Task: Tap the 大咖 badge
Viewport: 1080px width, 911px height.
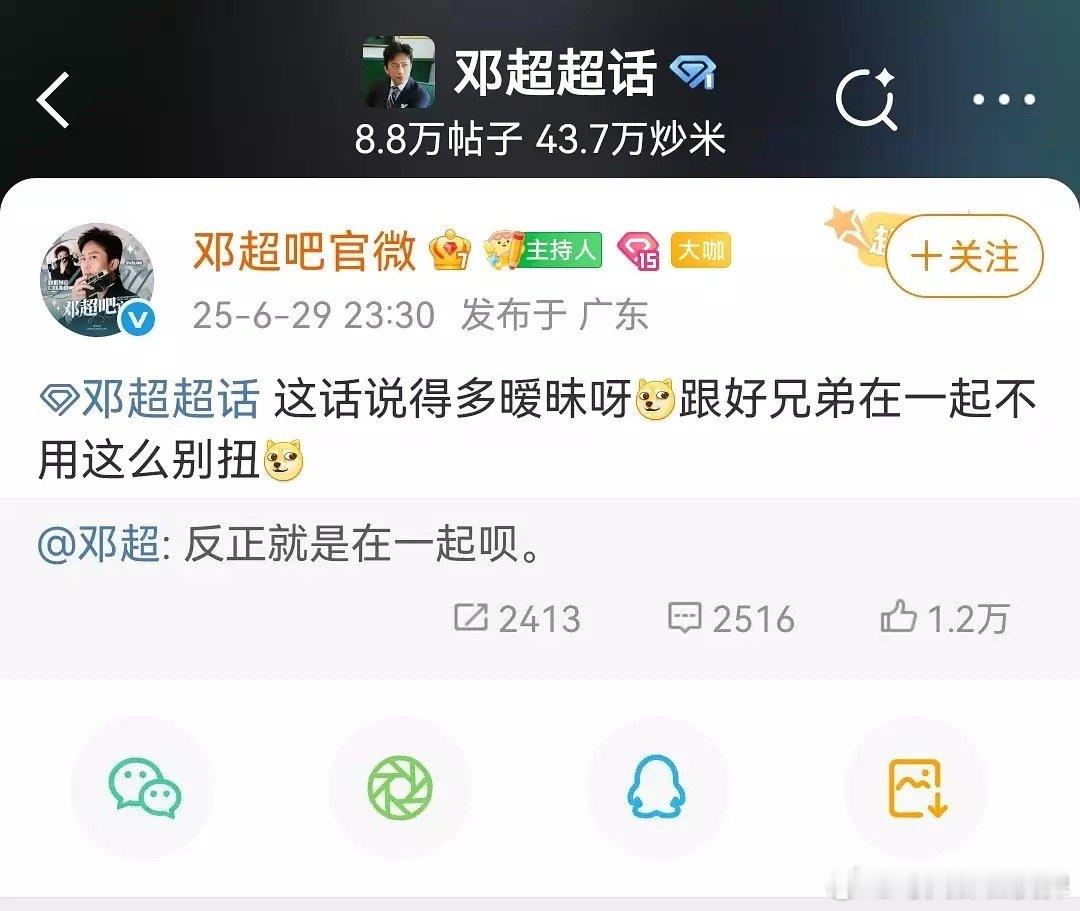Action: pyautogui.click(x=700, y=251)
